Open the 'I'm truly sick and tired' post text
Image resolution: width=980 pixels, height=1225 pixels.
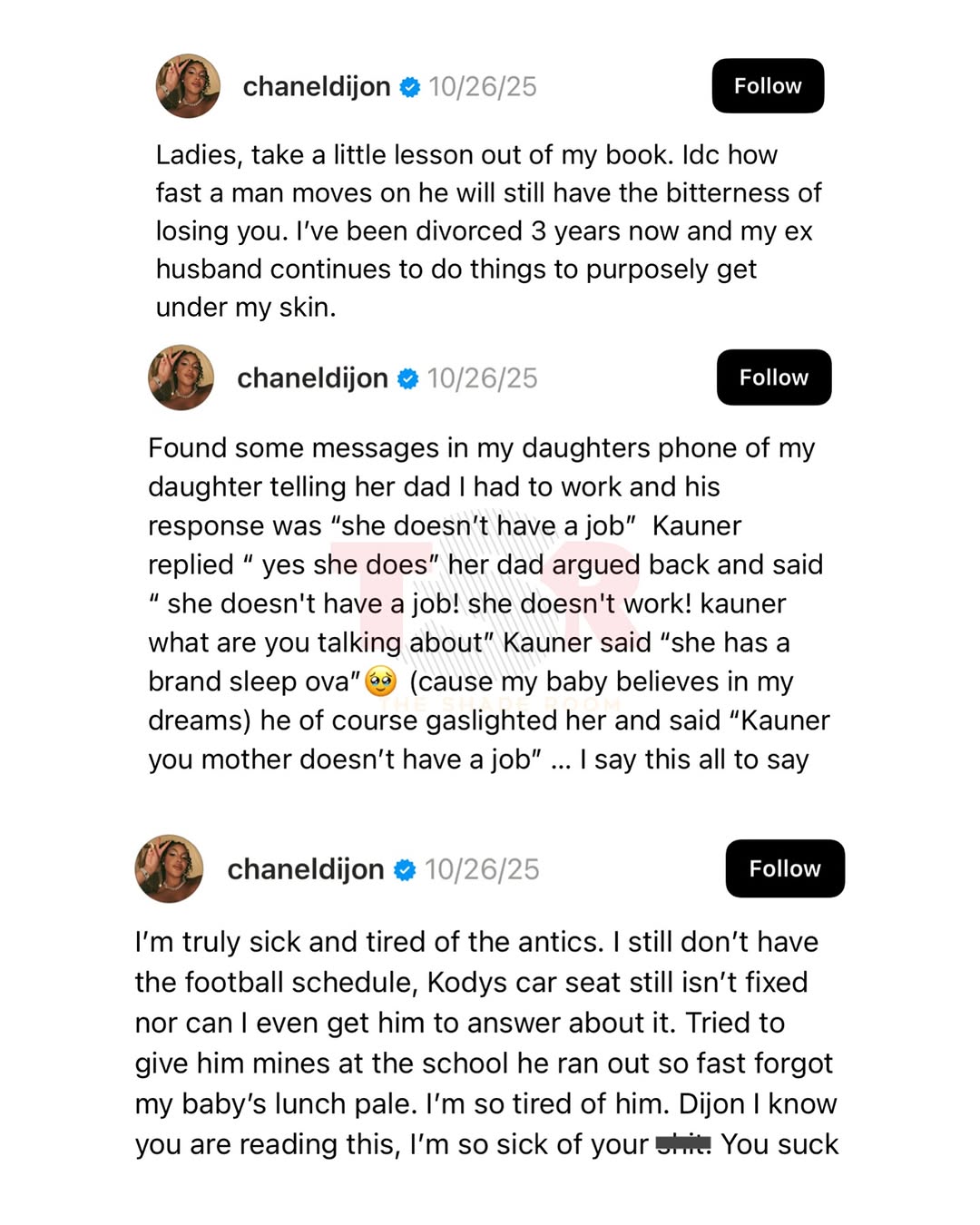pyautogui.click(x=486, y=1042)
